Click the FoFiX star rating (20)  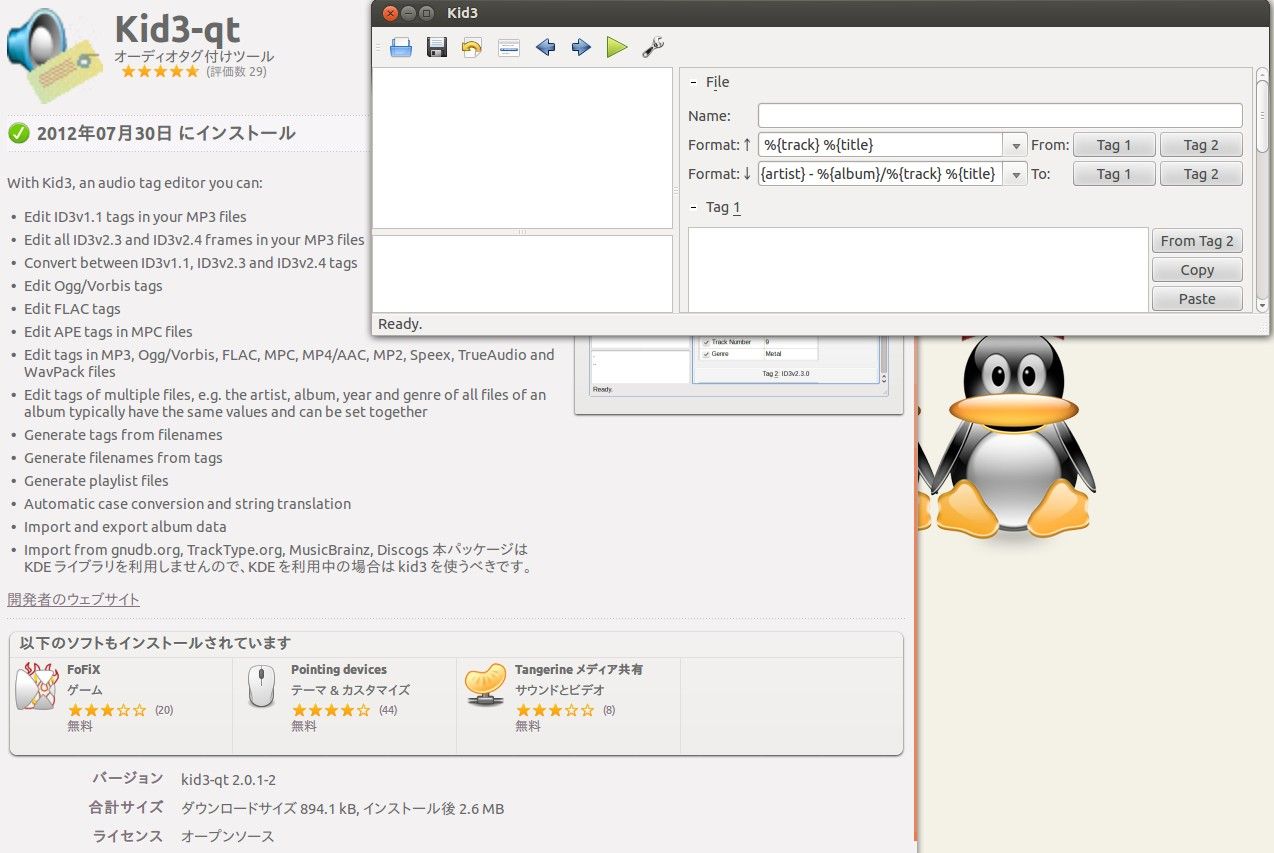[107, 710]
